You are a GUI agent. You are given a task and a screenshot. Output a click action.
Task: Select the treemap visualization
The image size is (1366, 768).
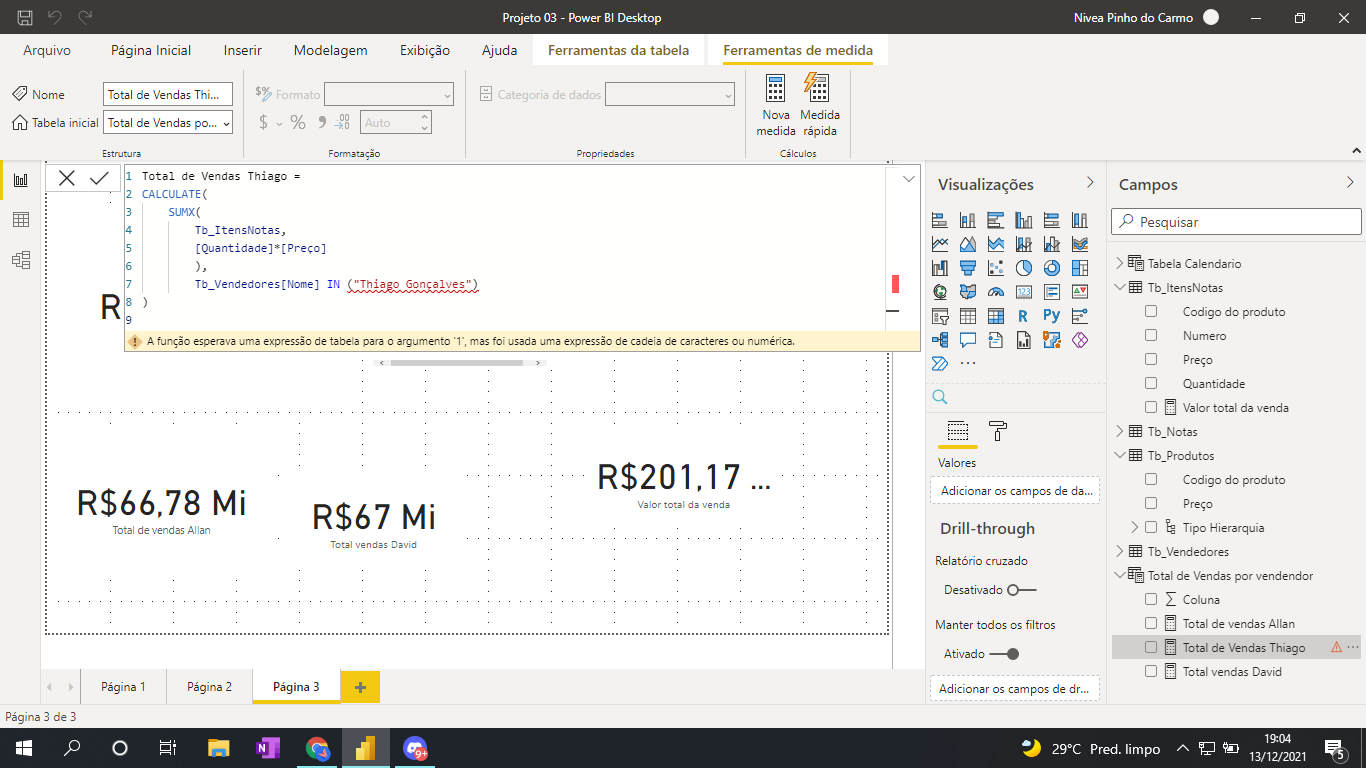(x=1079, y=268)
